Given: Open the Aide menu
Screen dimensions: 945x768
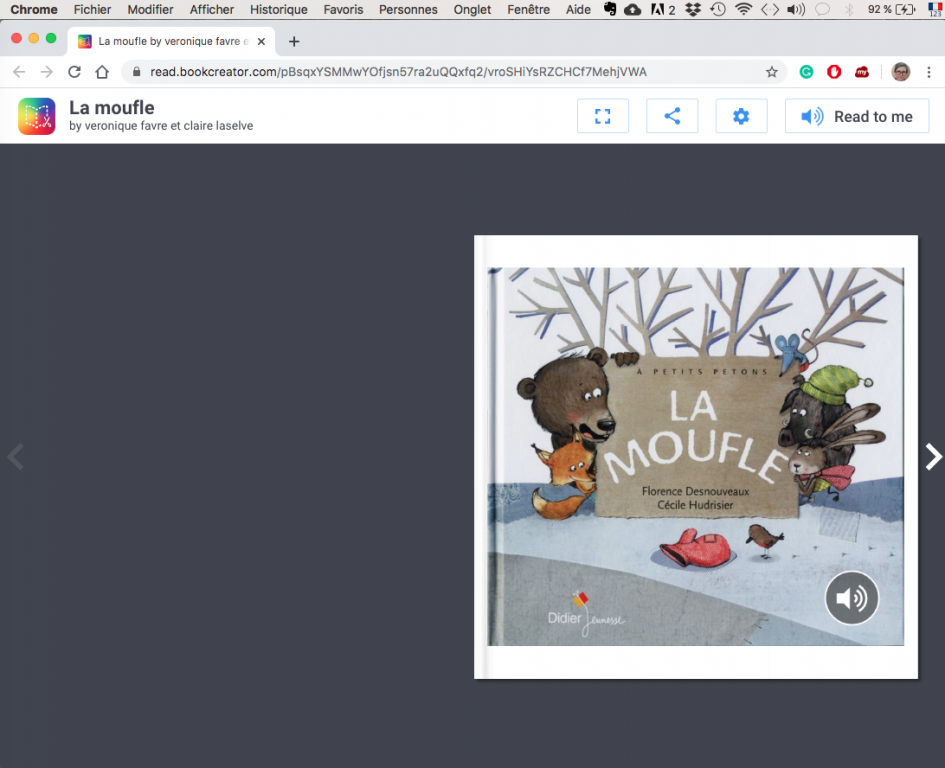Looking at the screenshot, I should click(x=578, y=10).
